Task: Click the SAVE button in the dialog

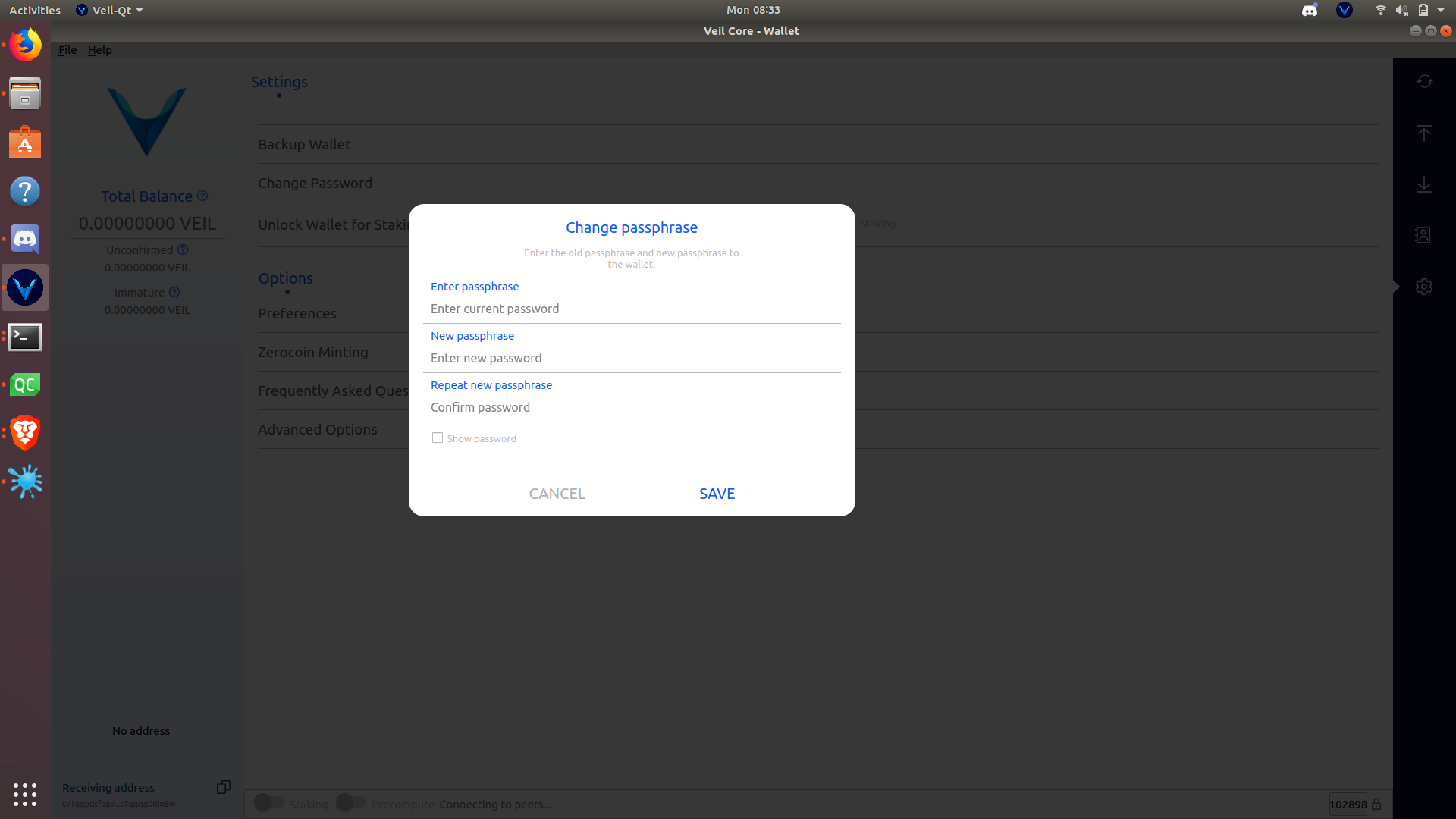Action: point(716,493)
